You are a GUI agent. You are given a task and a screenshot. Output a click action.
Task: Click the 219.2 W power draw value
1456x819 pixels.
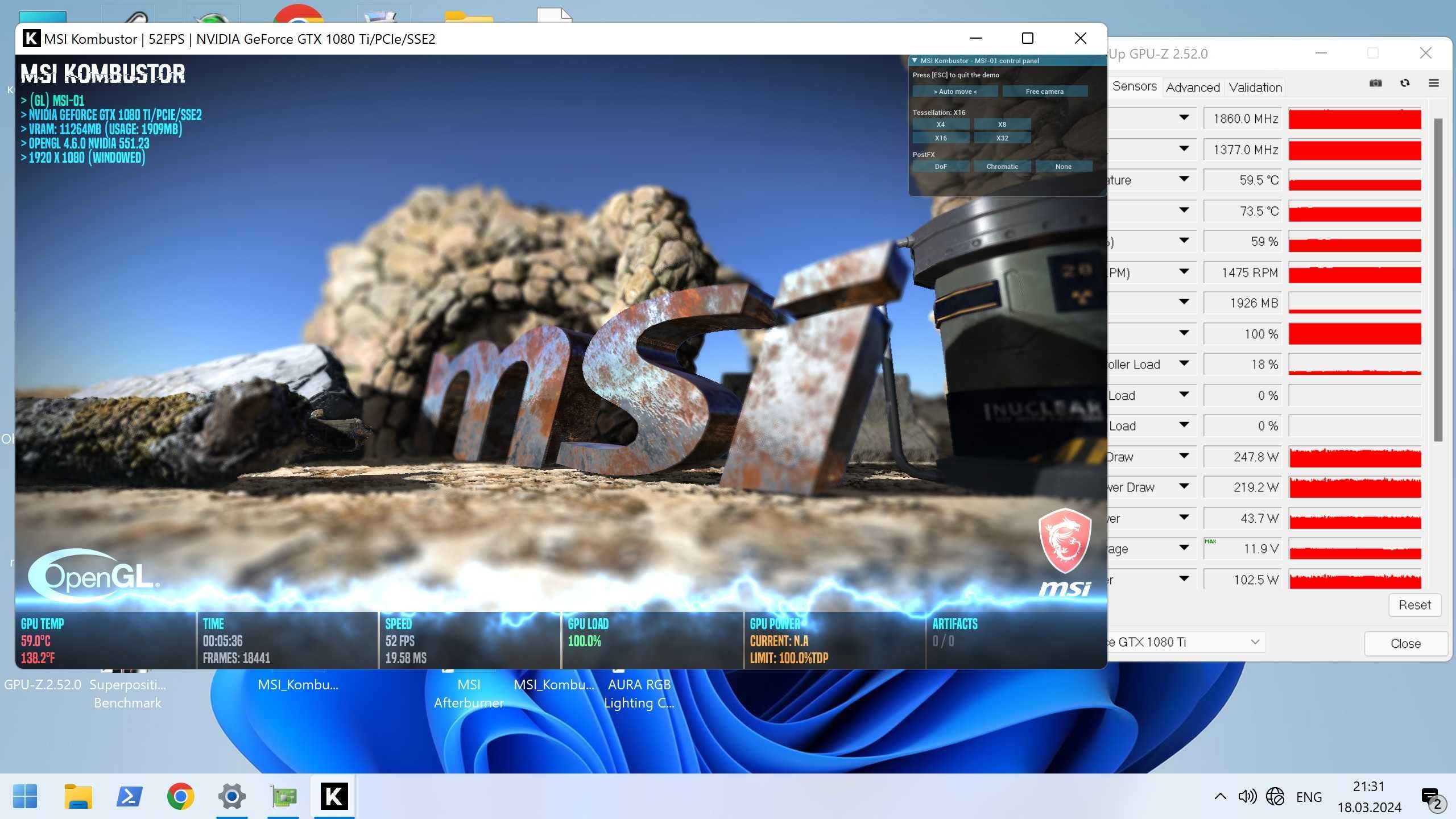[1243, 487]
